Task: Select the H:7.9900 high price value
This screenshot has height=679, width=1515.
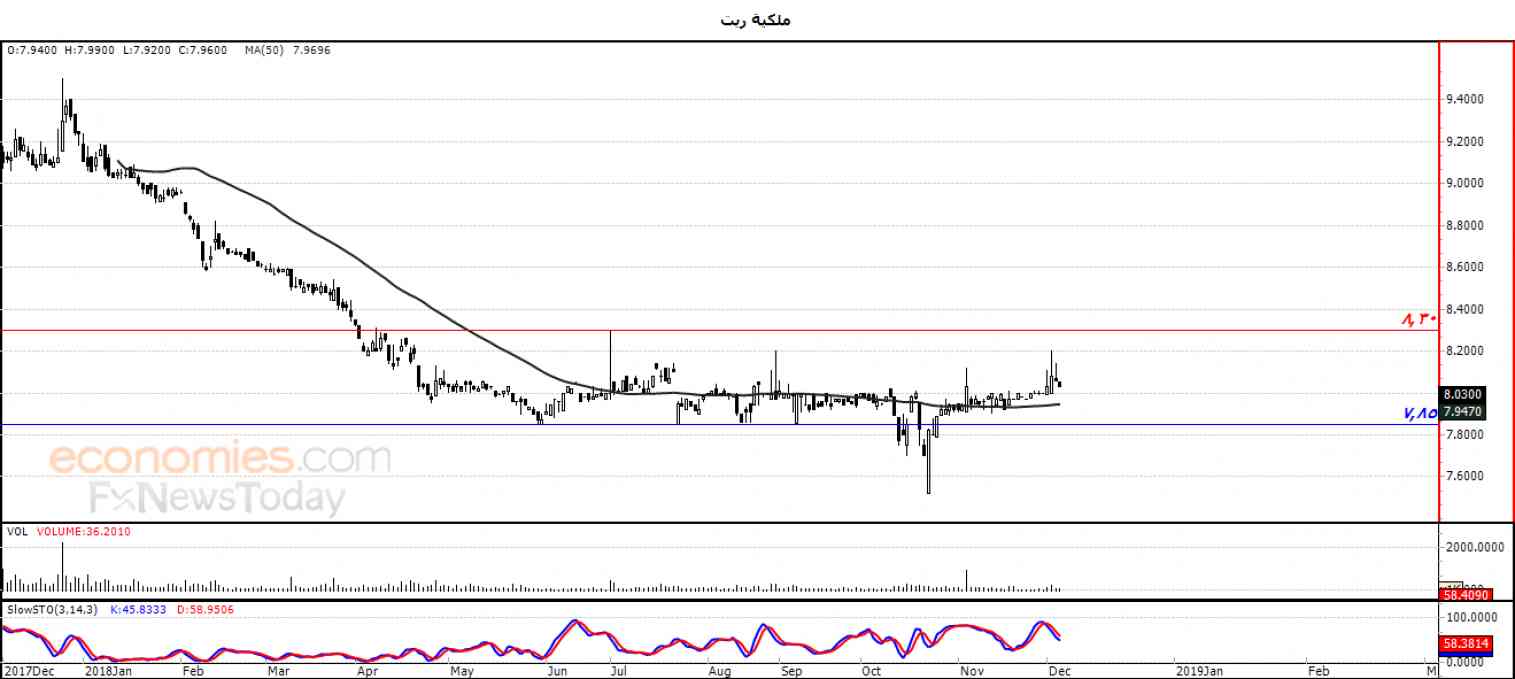Action: (x=90, y=49)
